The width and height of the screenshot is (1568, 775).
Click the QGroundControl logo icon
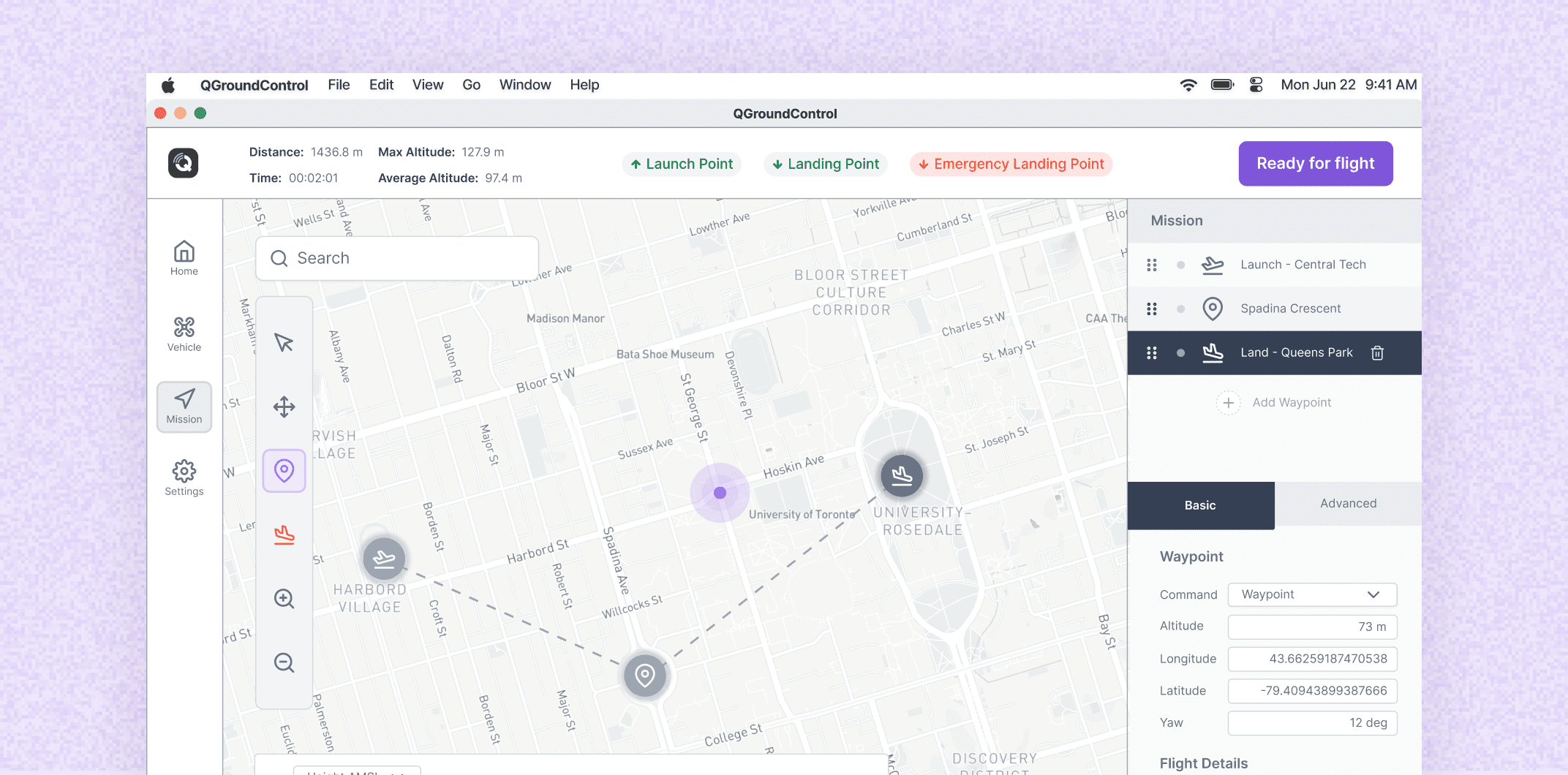(x=183, y=163)
